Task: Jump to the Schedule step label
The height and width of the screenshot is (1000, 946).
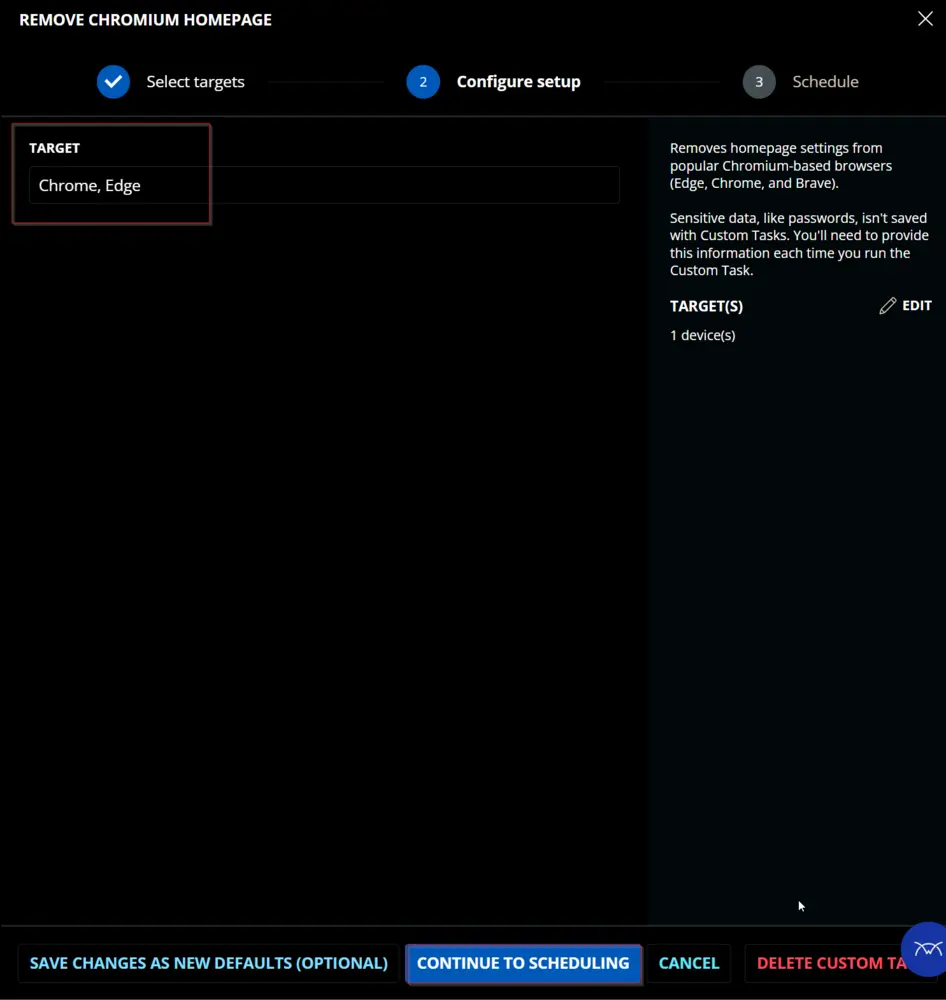Action: click(825, 82)
